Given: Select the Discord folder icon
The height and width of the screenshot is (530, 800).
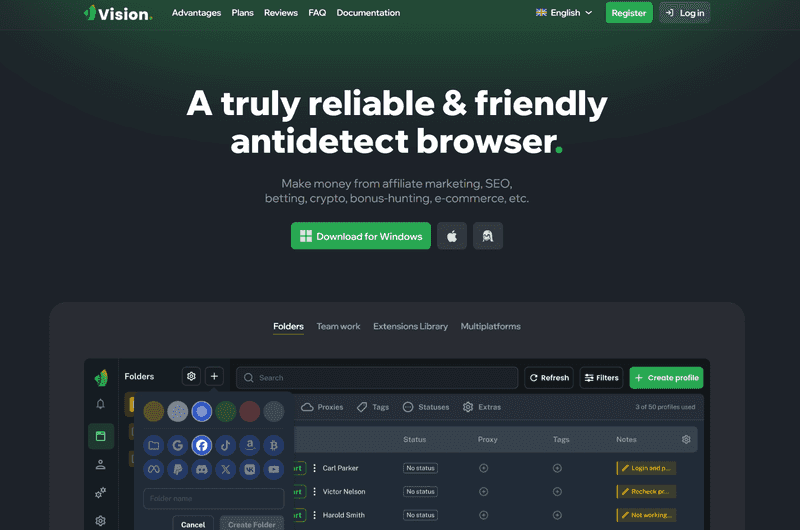Looking at the screenshot, I should (x=202, y=469).
